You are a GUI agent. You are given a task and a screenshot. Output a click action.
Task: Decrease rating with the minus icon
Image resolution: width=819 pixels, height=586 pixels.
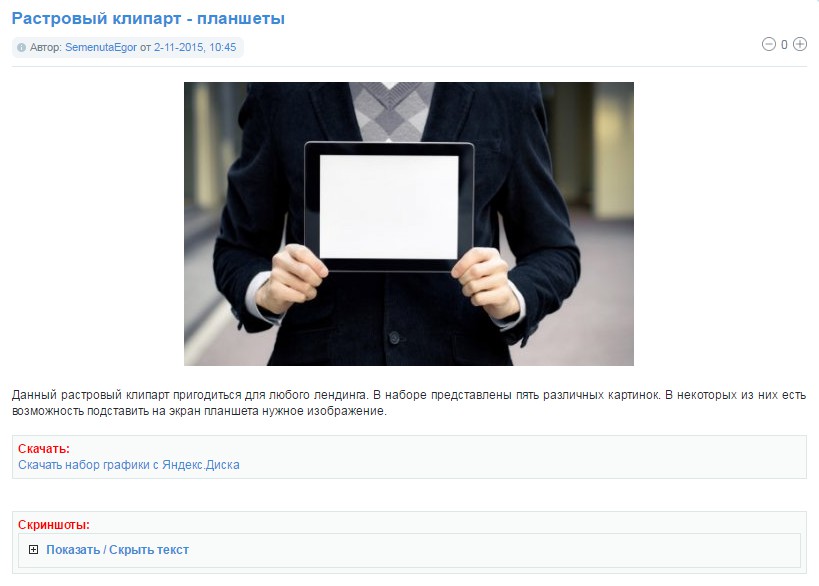click(768, 44)
